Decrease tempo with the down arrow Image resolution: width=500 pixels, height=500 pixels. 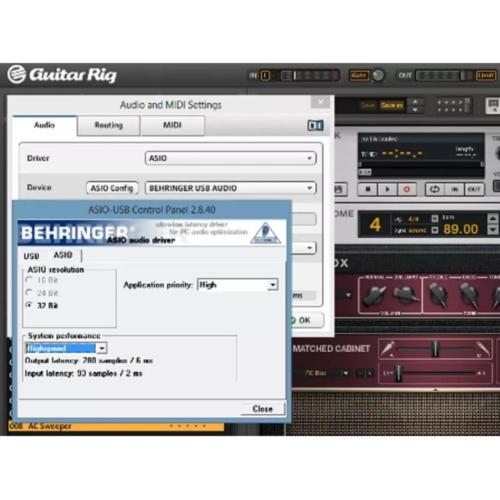[x=493, y=230]
